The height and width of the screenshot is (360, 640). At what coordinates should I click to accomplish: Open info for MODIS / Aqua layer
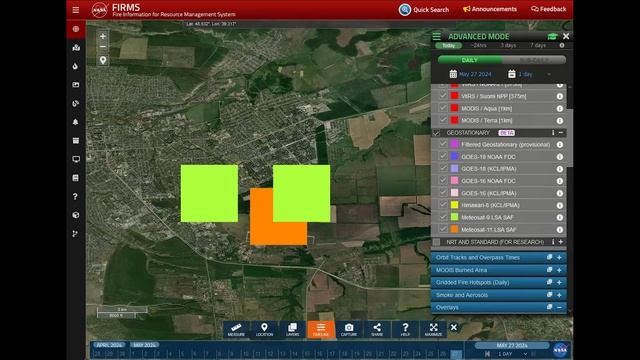(560, 109)
